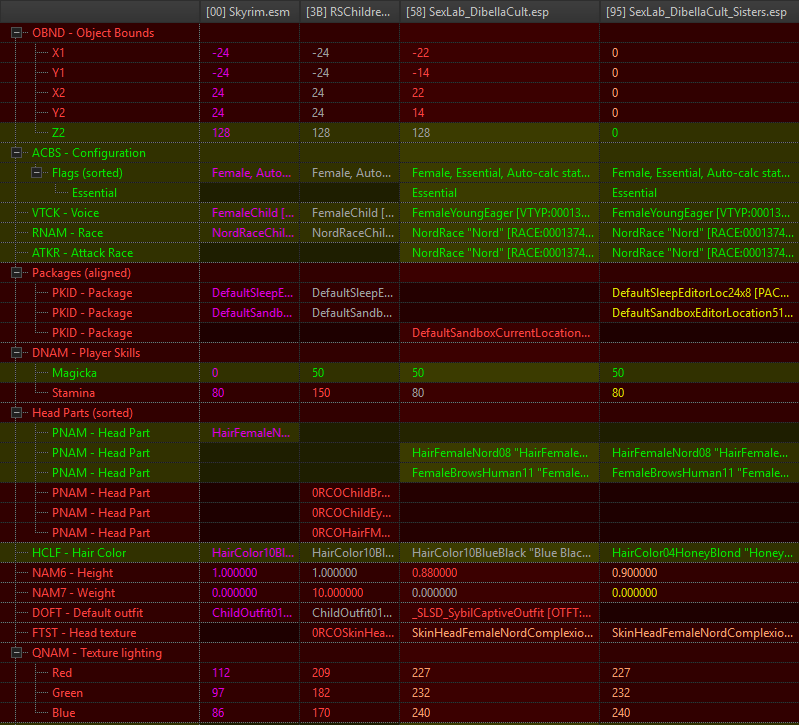Click HairColor10BlueBlack cell under SexLab_DibellaCult.esp

pyautogui.click(x=501, y=553)
